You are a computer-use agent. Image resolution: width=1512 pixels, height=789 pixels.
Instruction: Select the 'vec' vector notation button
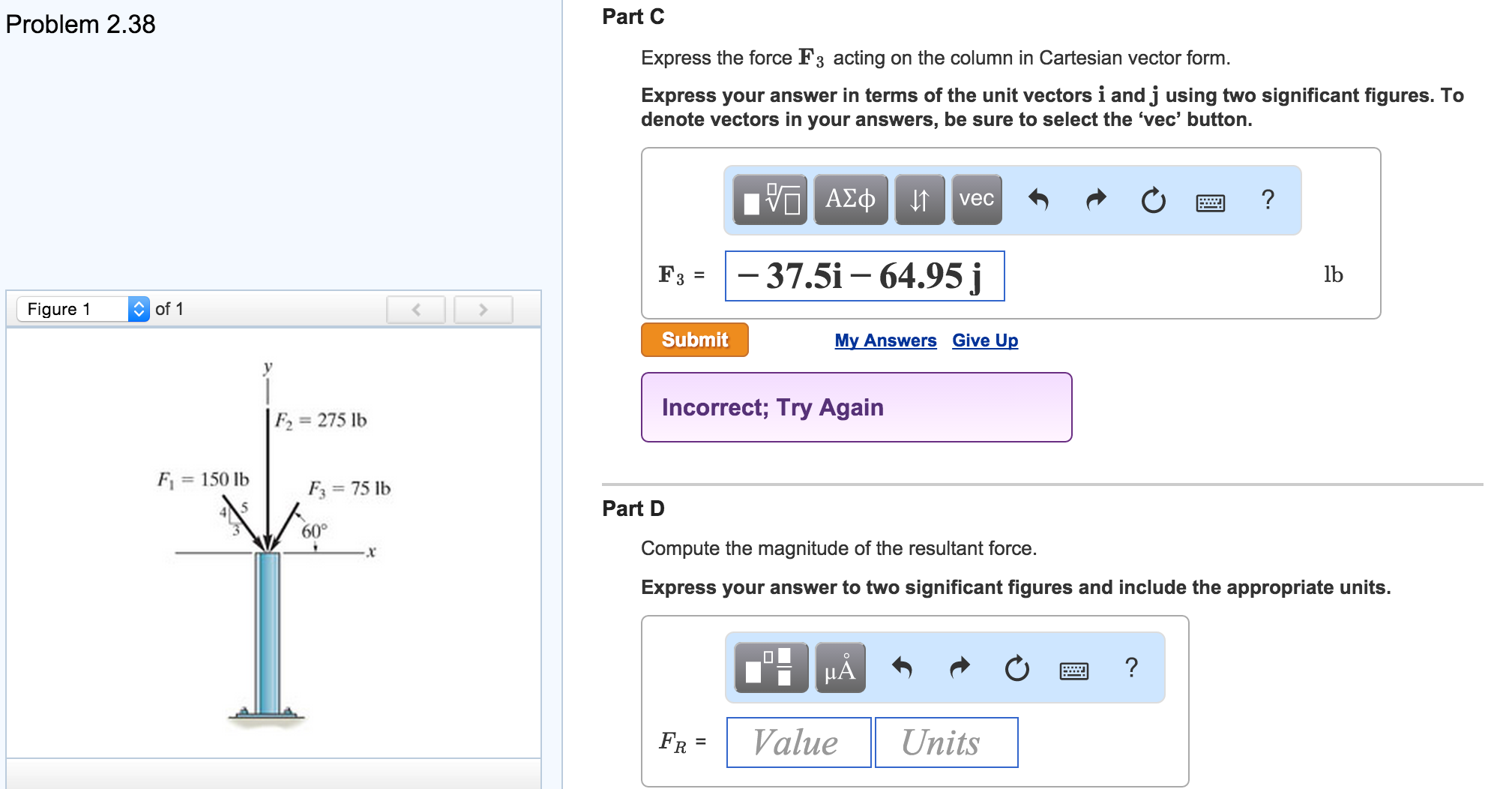[x=975, y=199]
